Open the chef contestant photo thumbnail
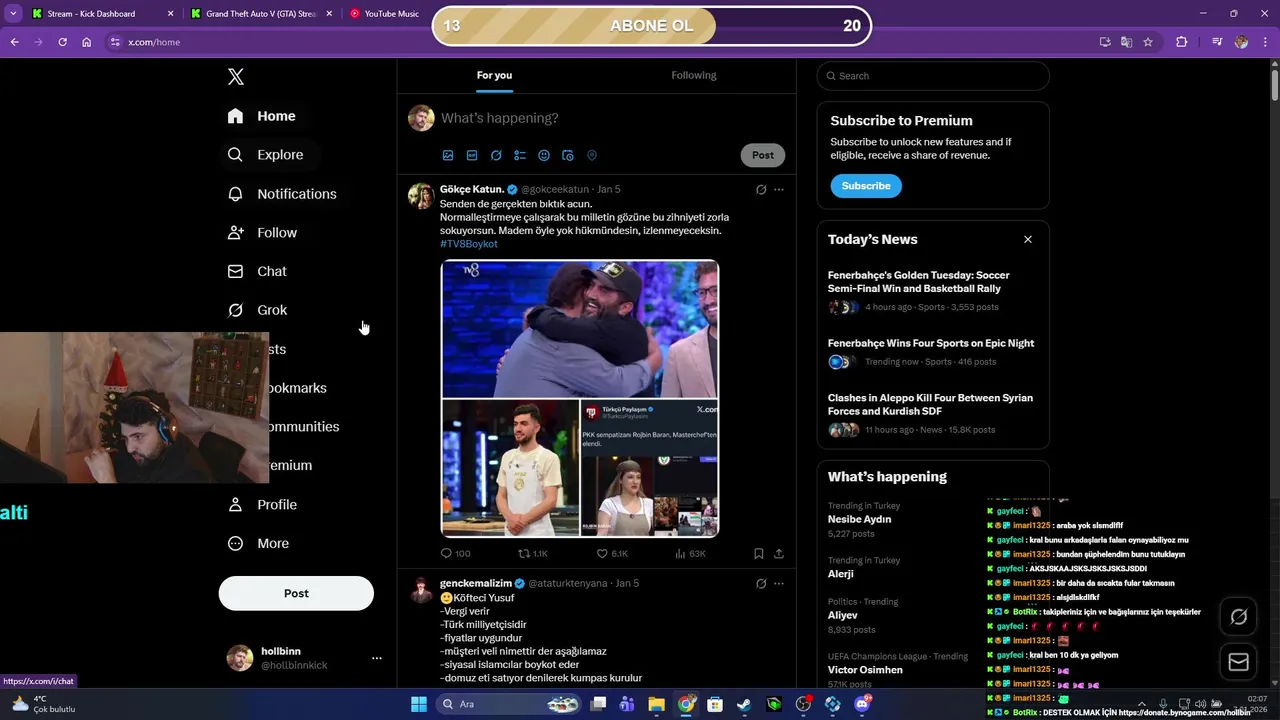The image size is (1280, 720). point(510,468)
